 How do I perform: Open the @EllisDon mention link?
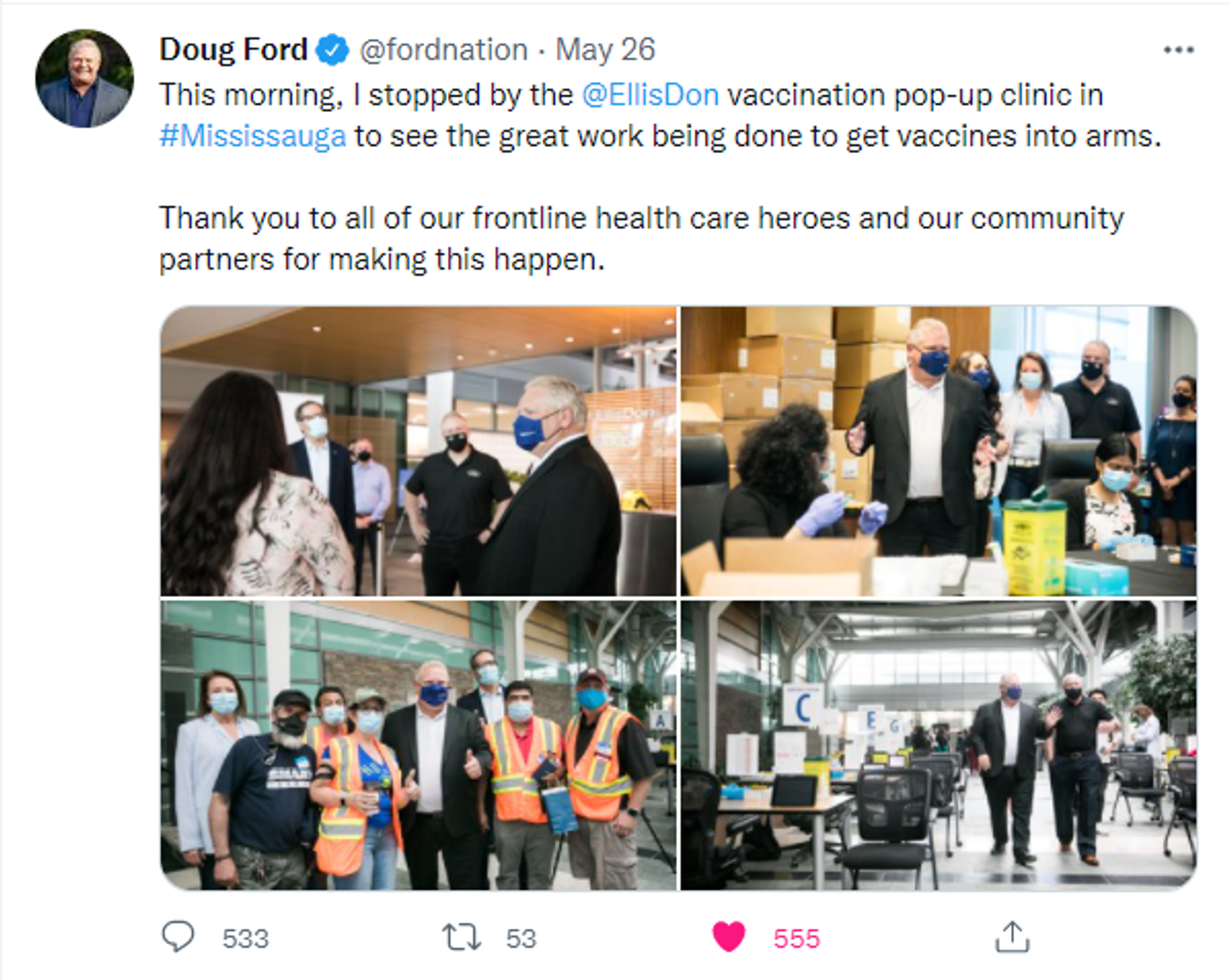[650, 95]
